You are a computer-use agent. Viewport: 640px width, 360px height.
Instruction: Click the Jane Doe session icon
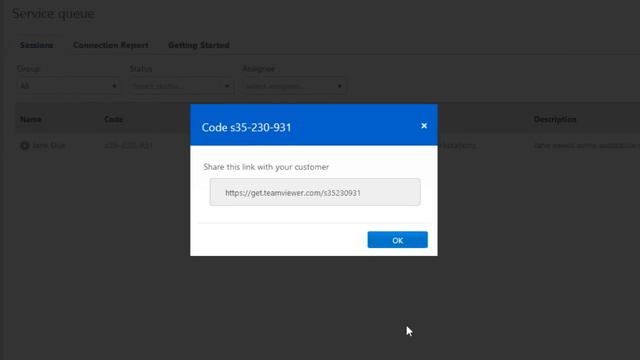pyautogui.click(x=24, y=146)
